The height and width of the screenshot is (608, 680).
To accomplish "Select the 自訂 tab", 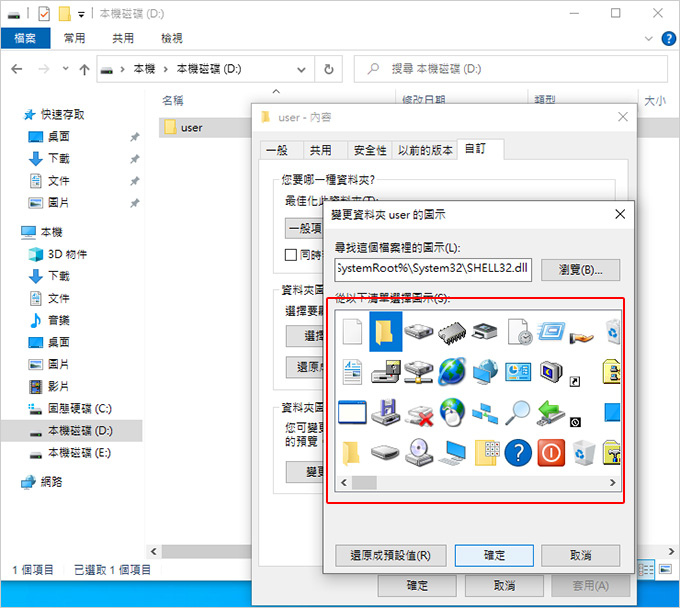I will 481,149.
